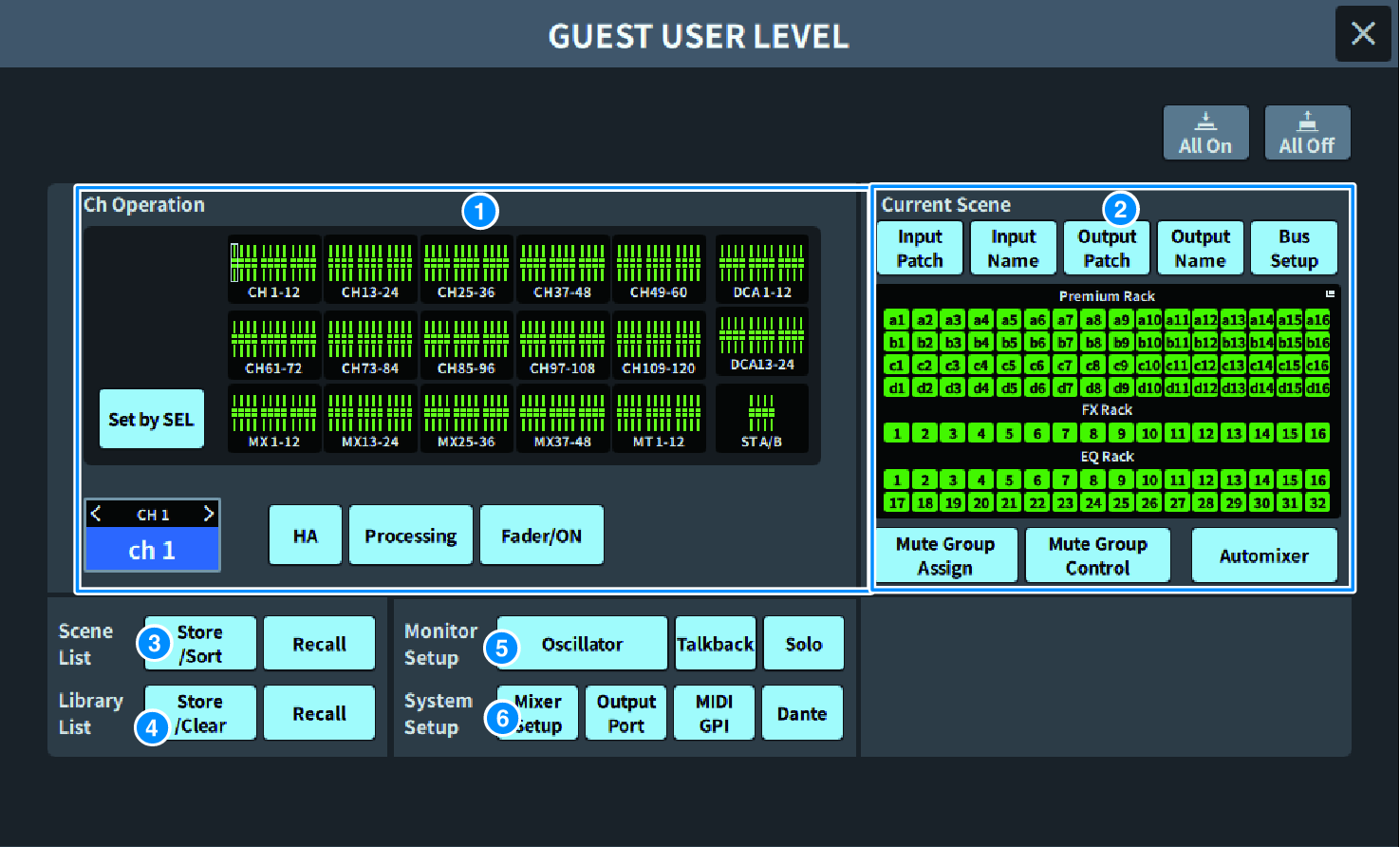Open the ch 1 channel selector
The width and height of the screenshot is (1400, 847).
point(153,550)
